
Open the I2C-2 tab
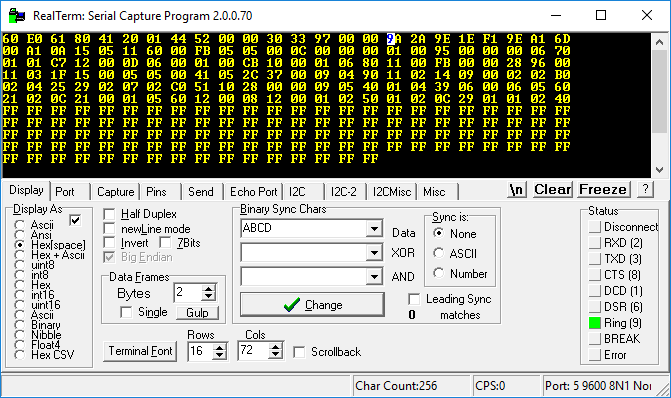coord(344,192)
